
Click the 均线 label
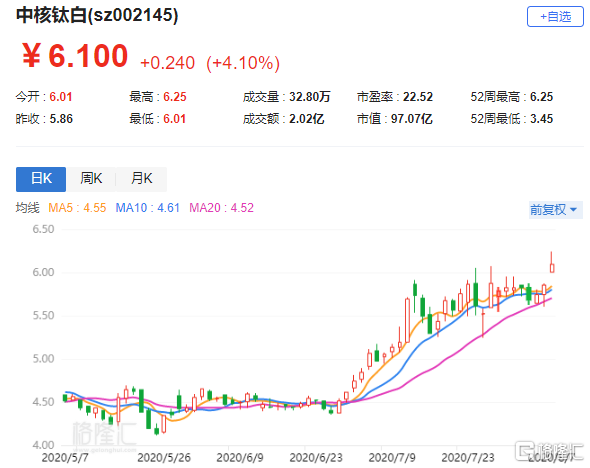pos(27,208)
